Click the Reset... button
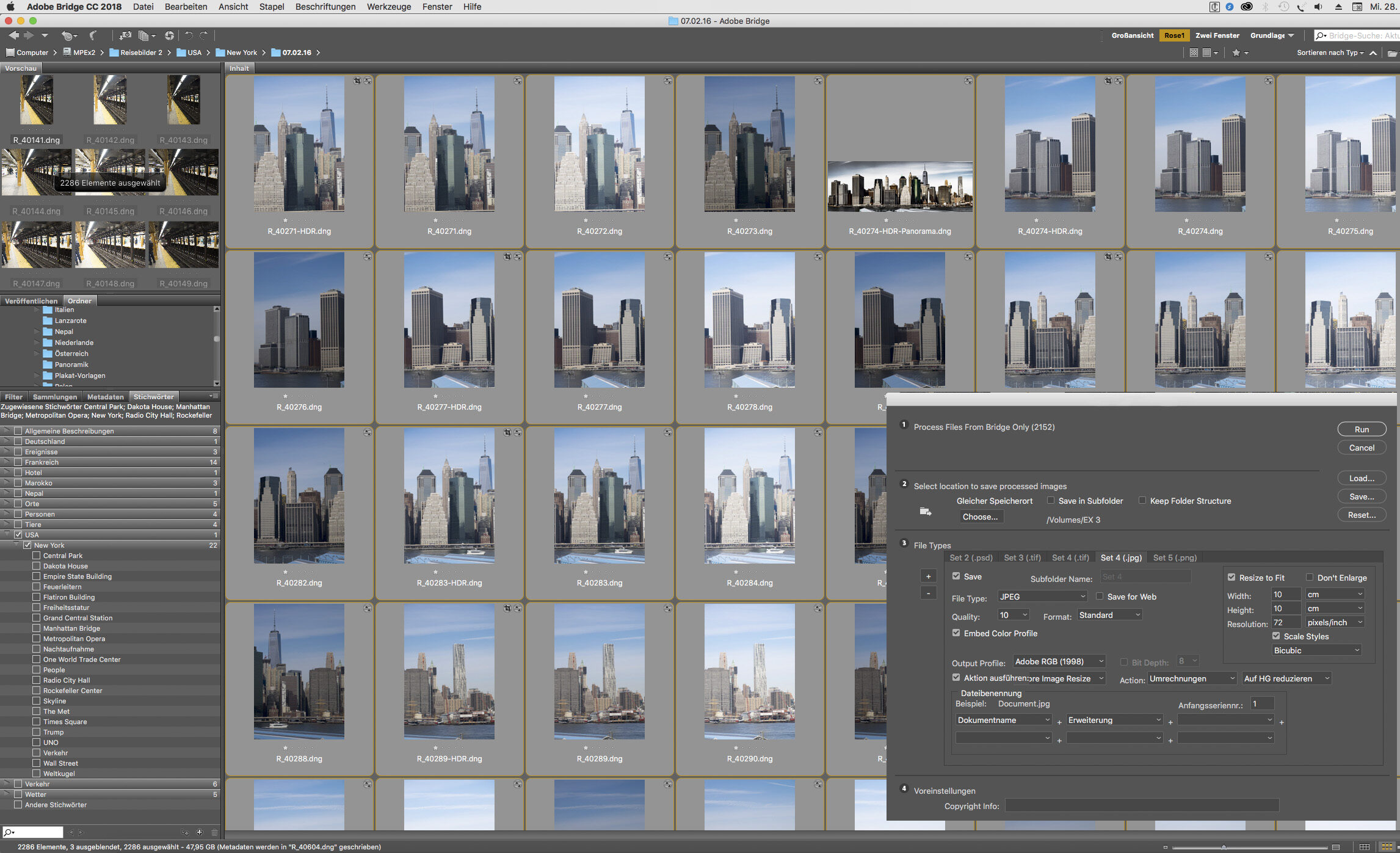The width and height of the screenshot is (1400, 853). [x=1362, y=515]
